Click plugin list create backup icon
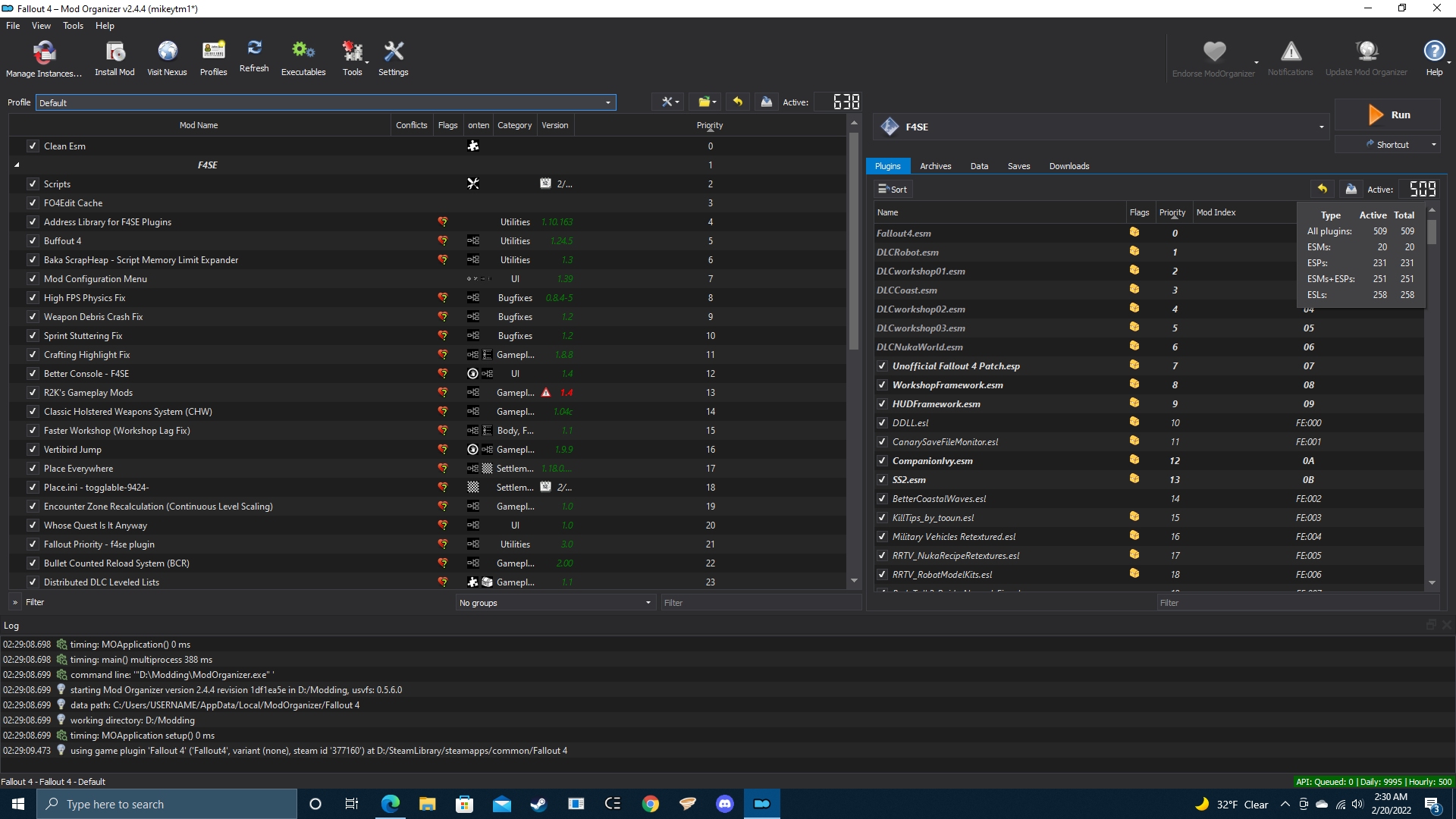Image resolution: width=1456 pixels, height=819 pixels. [x=1351, y=189]
